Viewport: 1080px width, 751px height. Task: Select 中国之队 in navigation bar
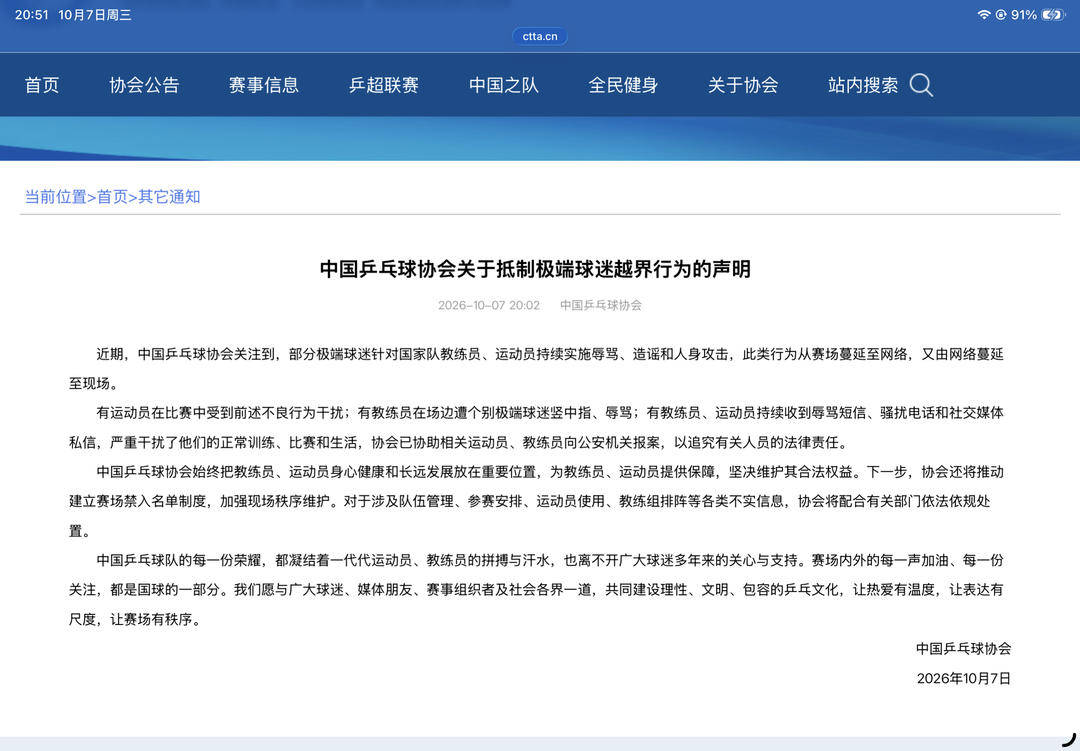point(503,85)
